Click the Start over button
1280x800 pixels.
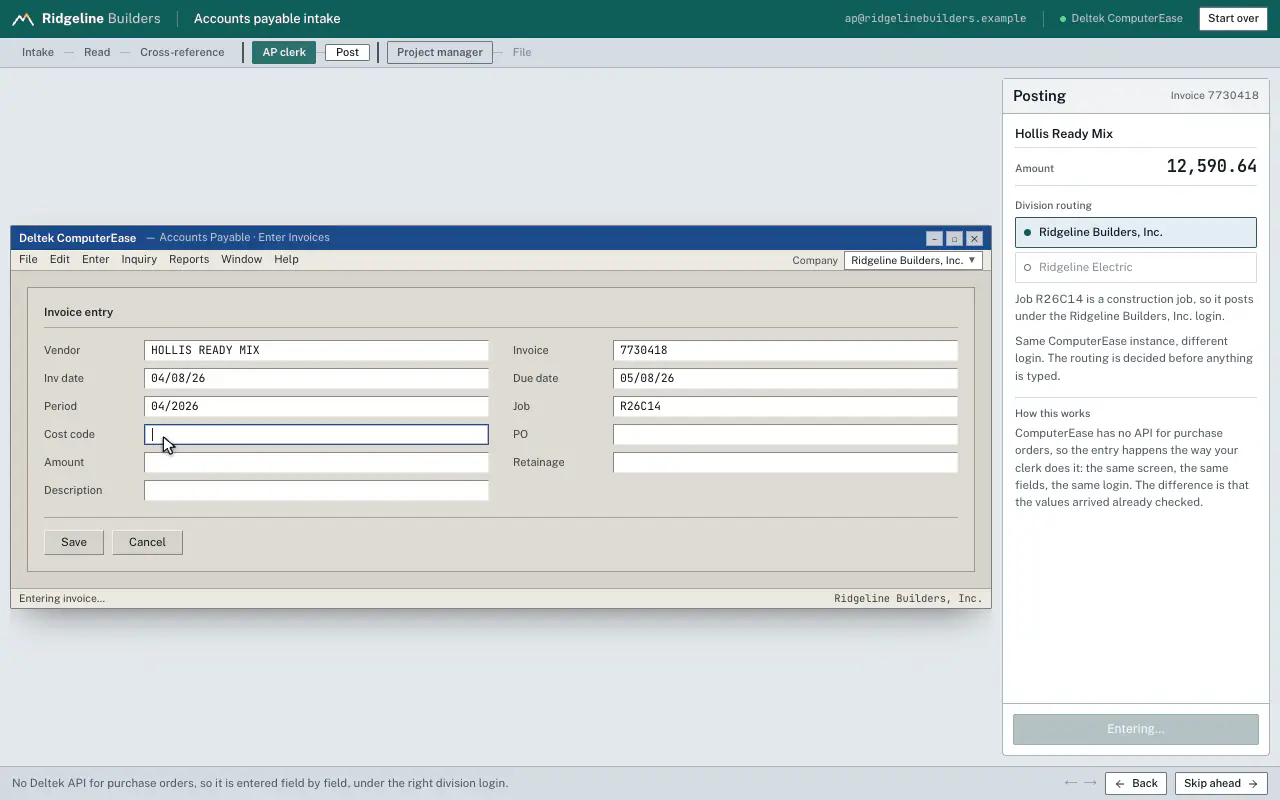1233,19
